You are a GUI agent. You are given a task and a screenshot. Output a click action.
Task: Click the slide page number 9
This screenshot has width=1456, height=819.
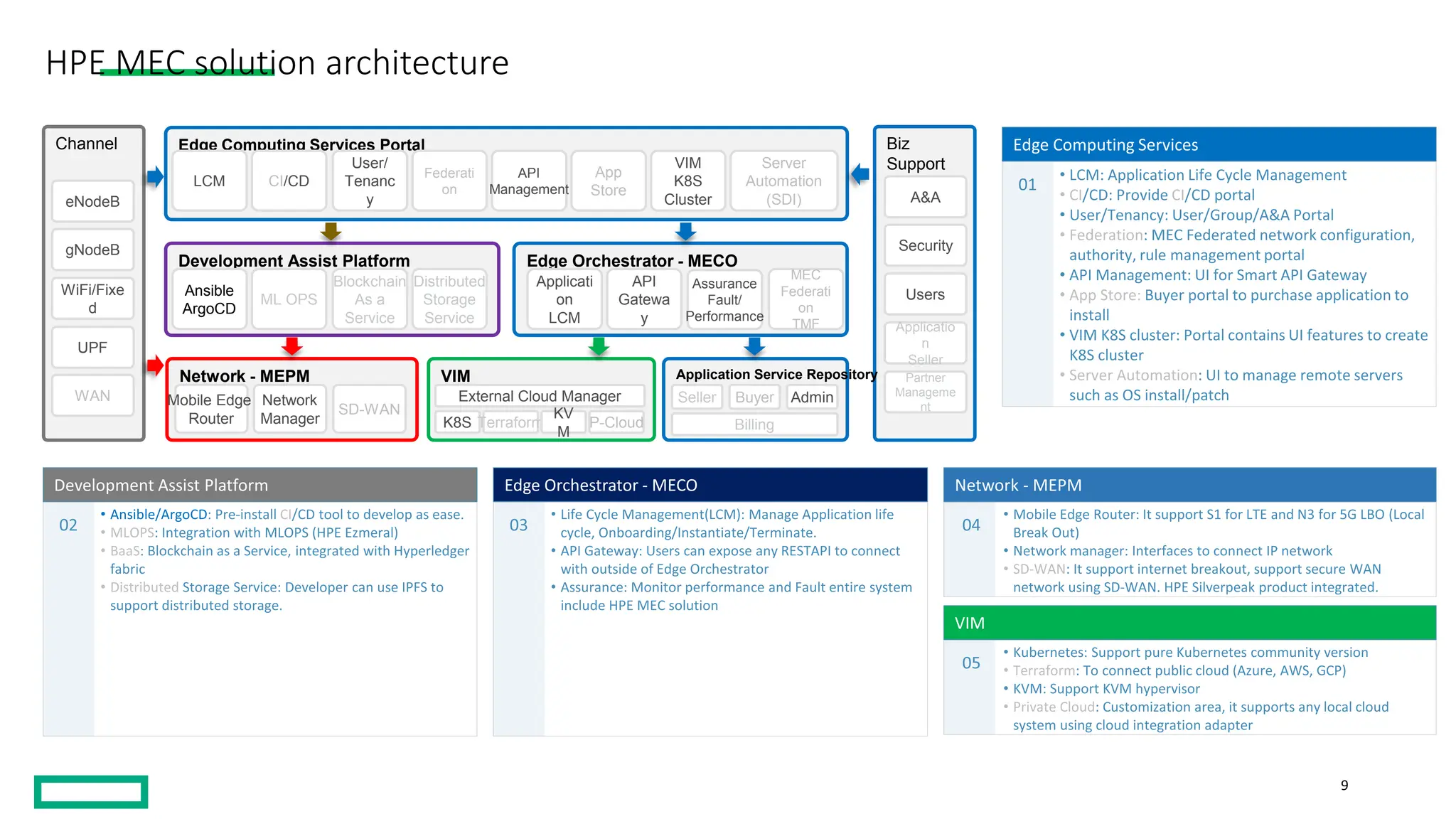coord(1344,785)
